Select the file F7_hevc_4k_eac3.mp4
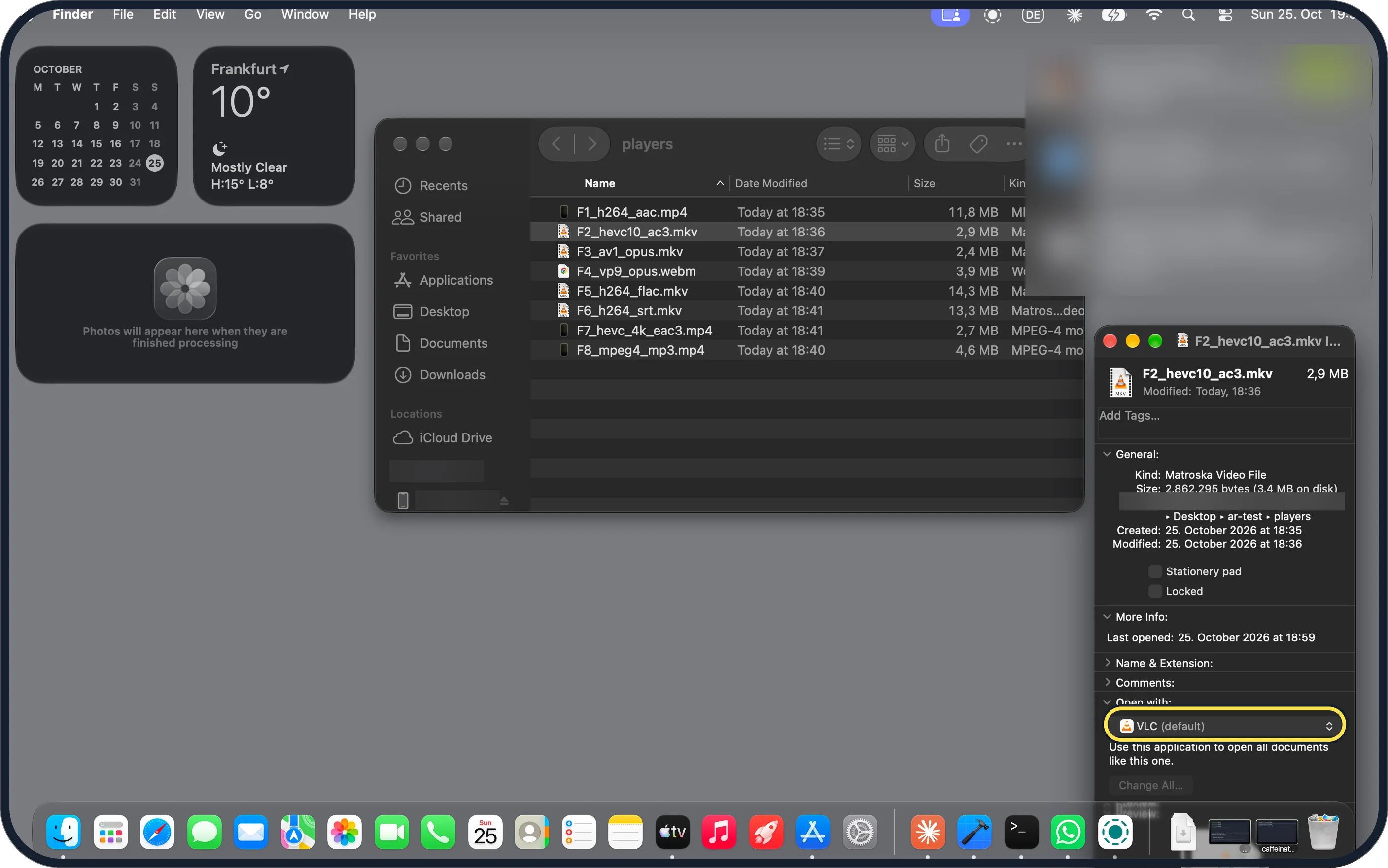The height and width of the screenshot is (868, 1388). (x=644, y=331)
